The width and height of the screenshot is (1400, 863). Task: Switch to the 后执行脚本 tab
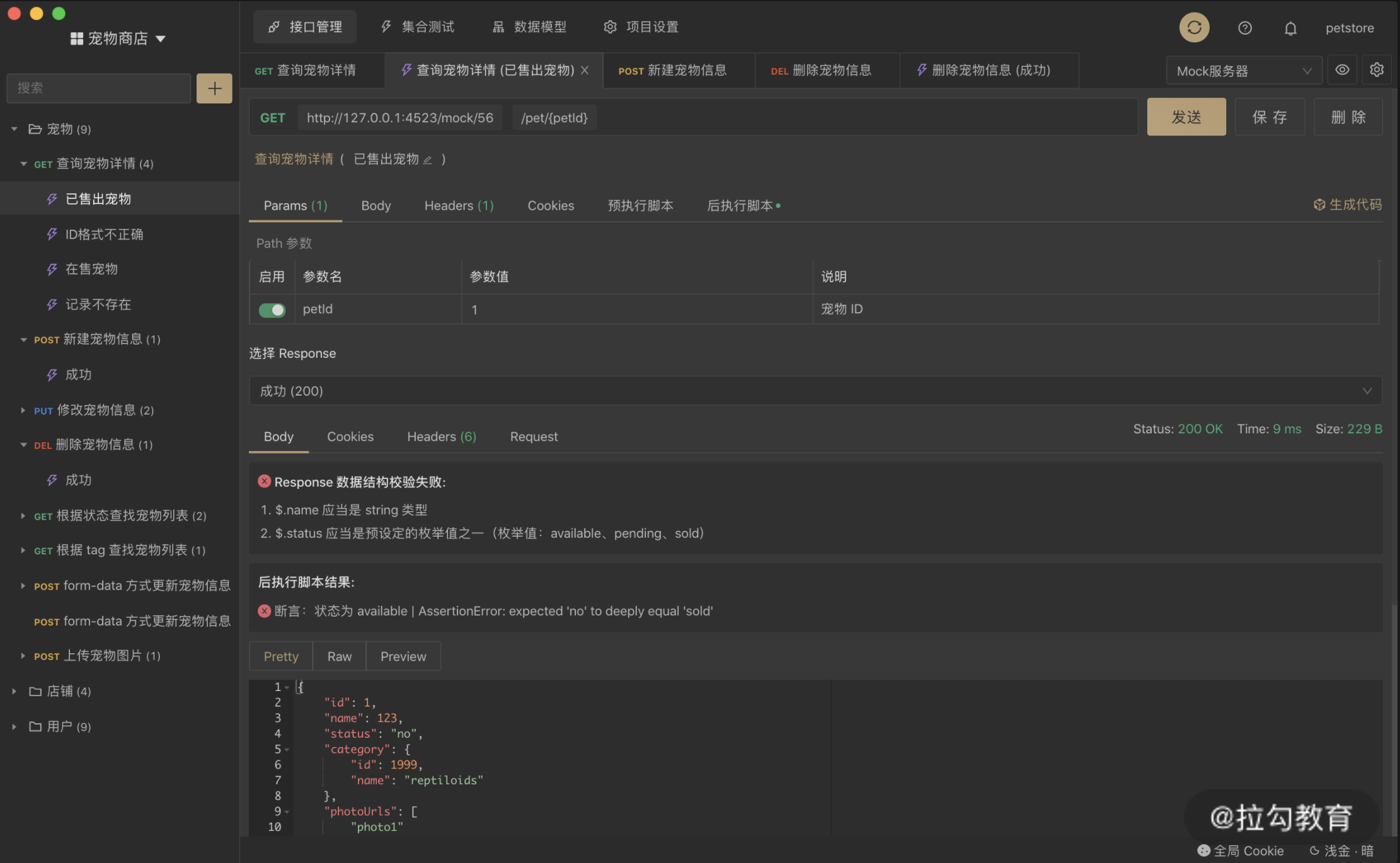point(740,205)
